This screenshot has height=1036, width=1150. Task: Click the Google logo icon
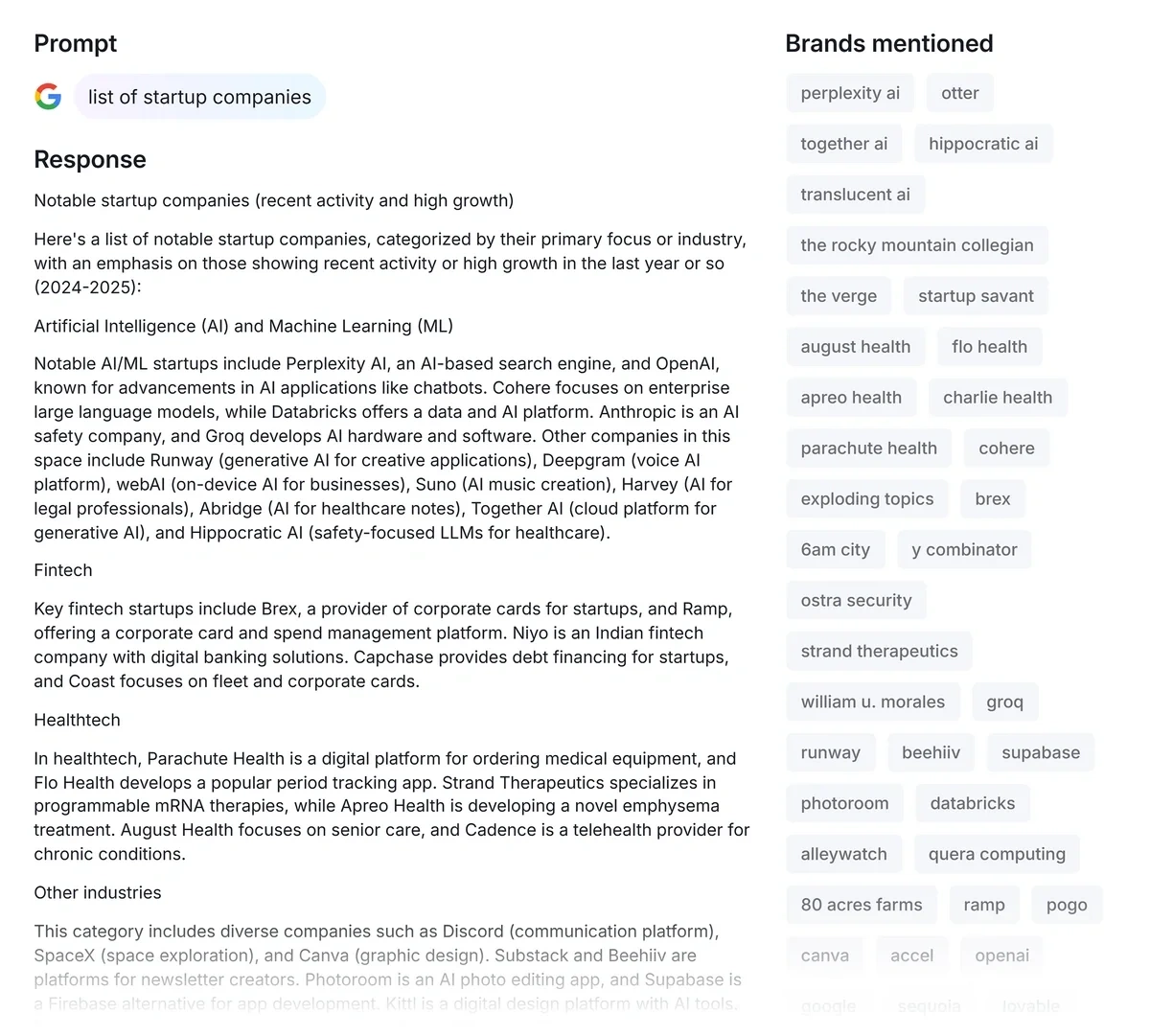click(x=48, y=97)
